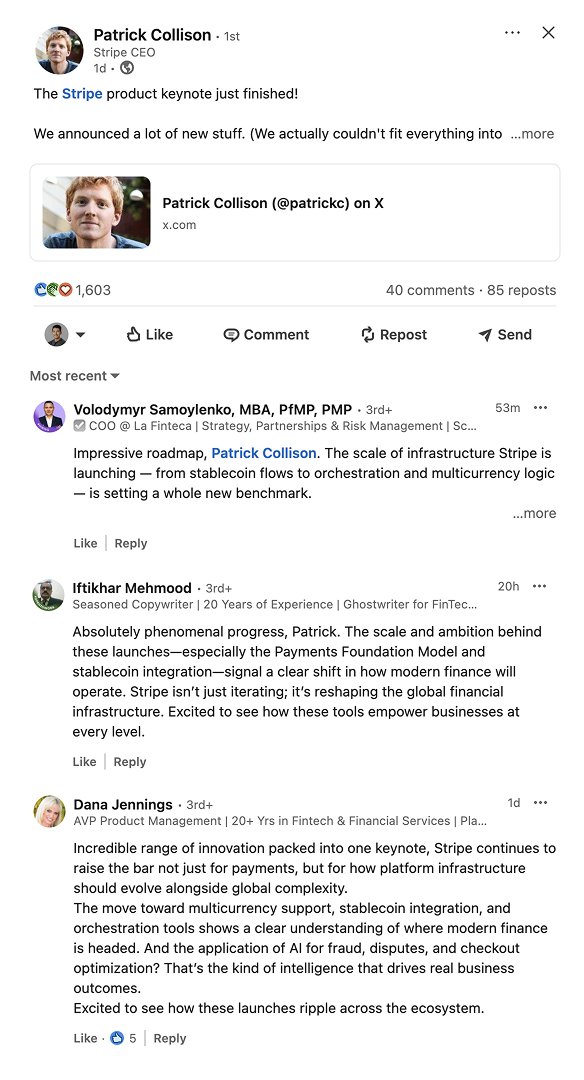Viewport: 584px width, 1080px height.
Task: Open the post's three-dot options menu
Action: coord(512,33)
